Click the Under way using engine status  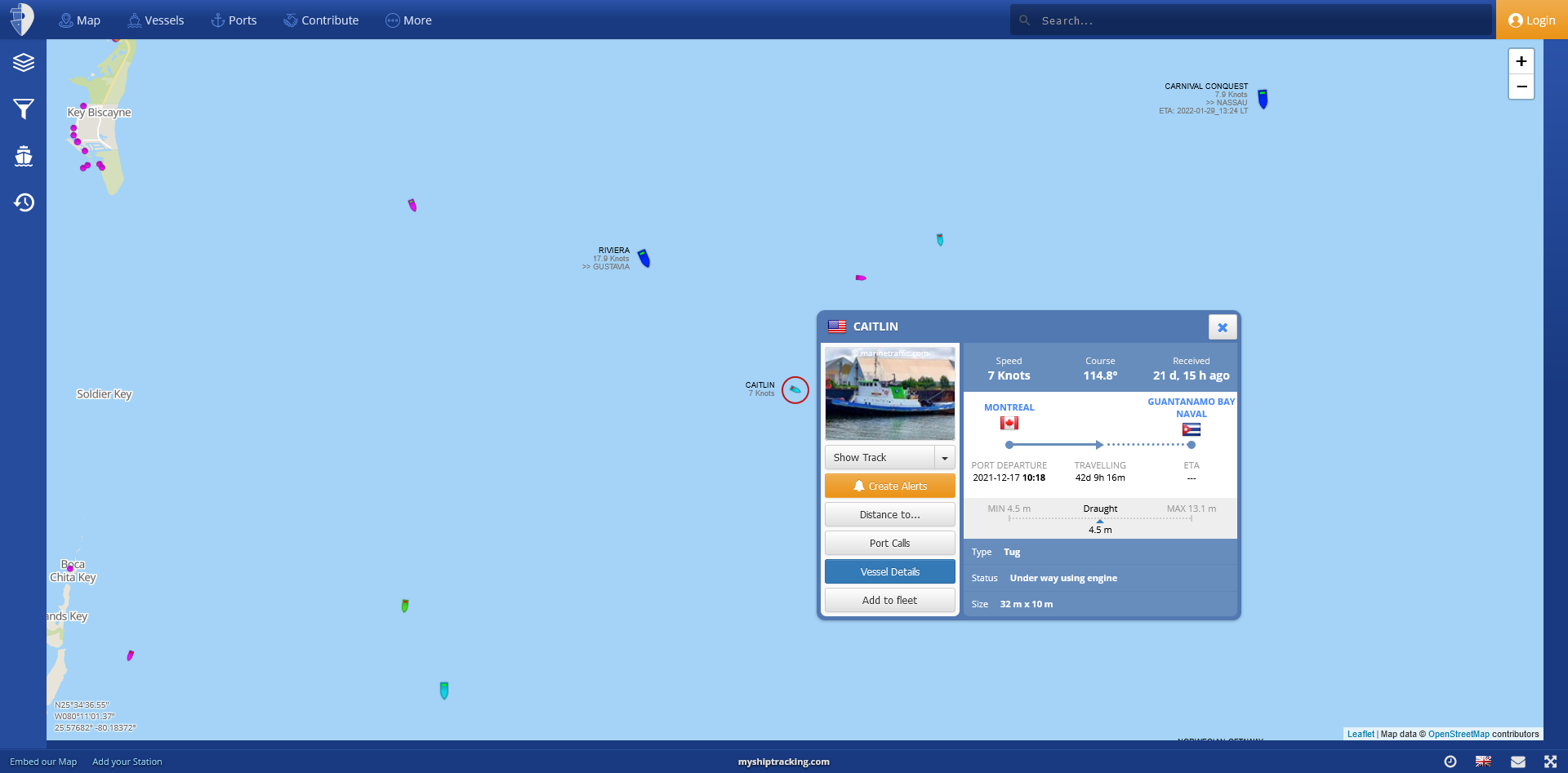click(1063, 578)
